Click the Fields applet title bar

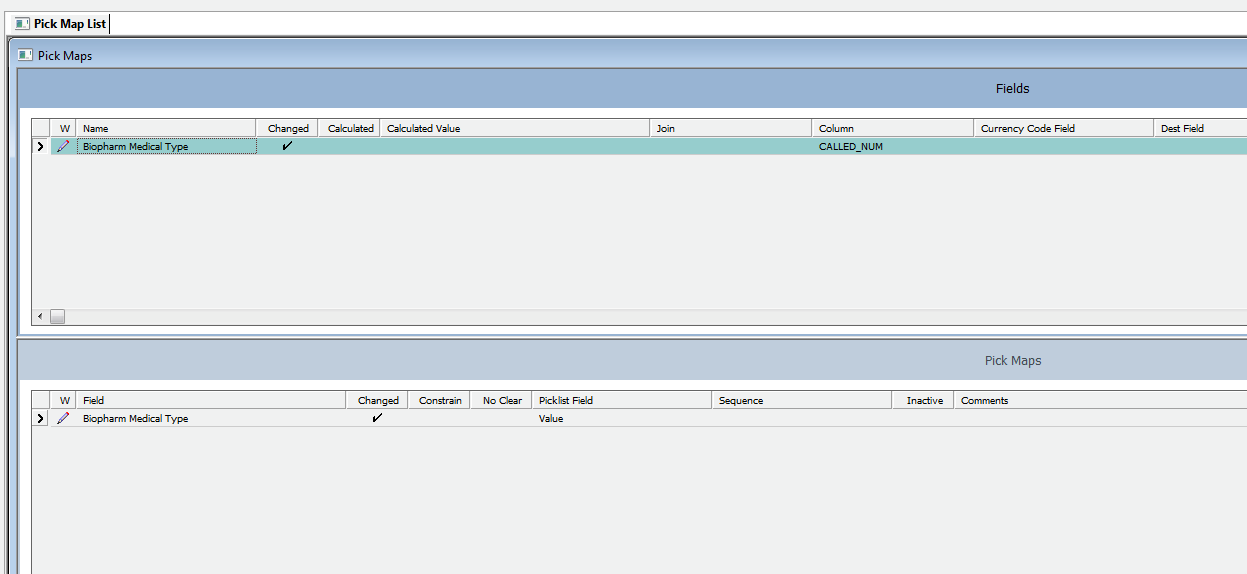click(x=633, y=88)
